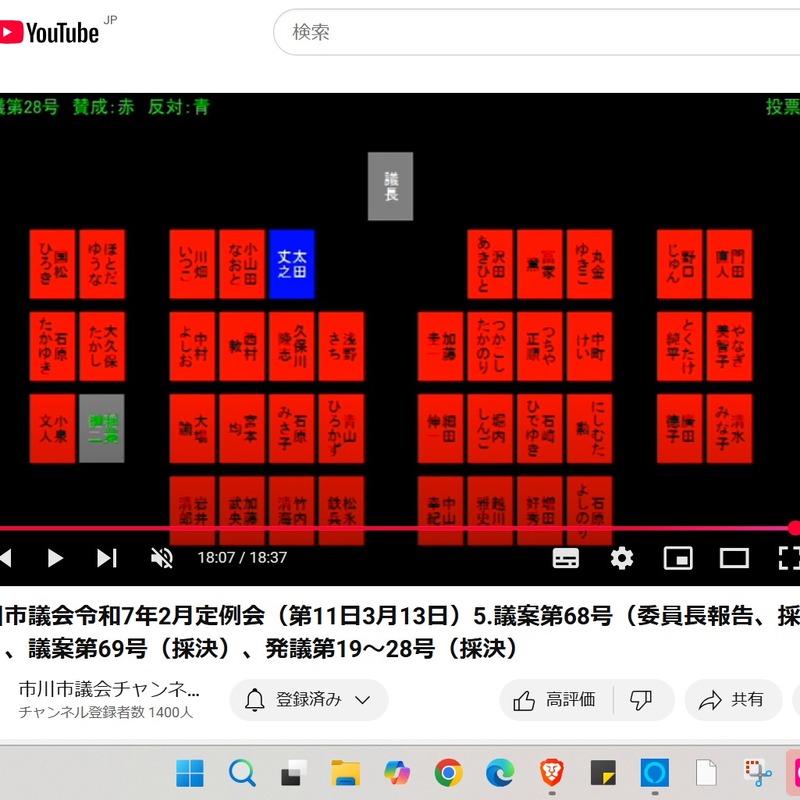This screenshot has width=800, height=800.
Task: Open Brave browser from the taskbar
Action: click(x=551, y=772)
